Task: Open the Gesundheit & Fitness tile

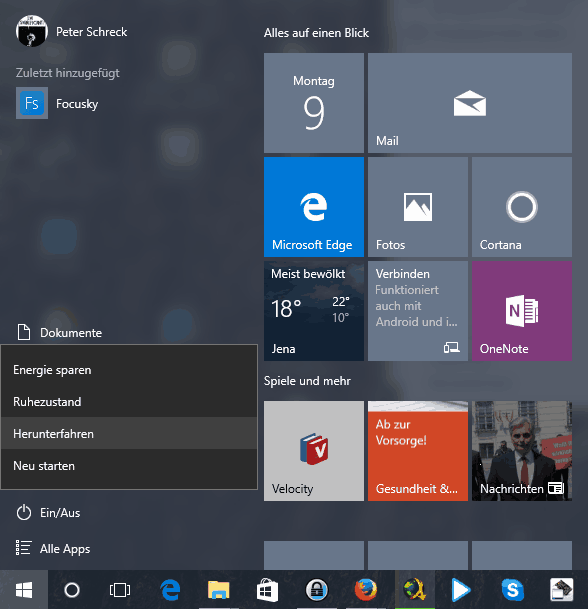Action: tap(418, 451)
